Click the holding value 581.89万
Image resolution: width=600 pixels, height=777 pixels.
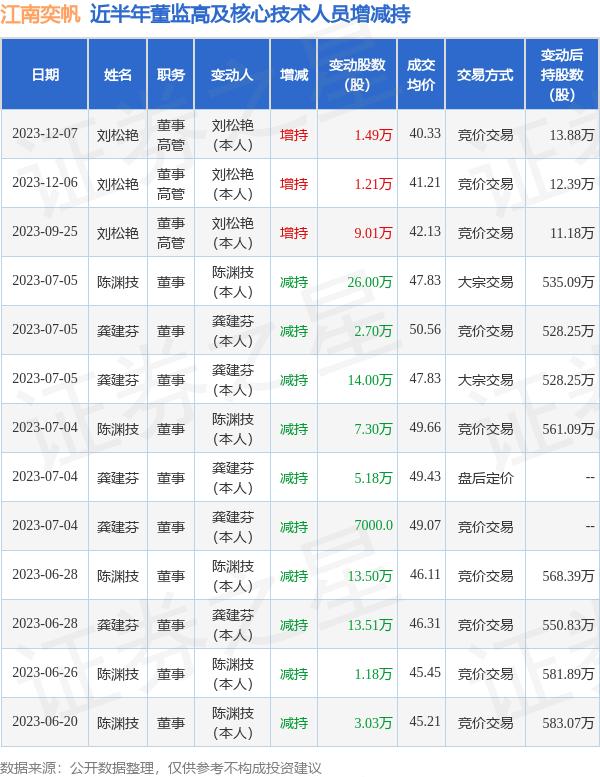click(x=568, y=674)
